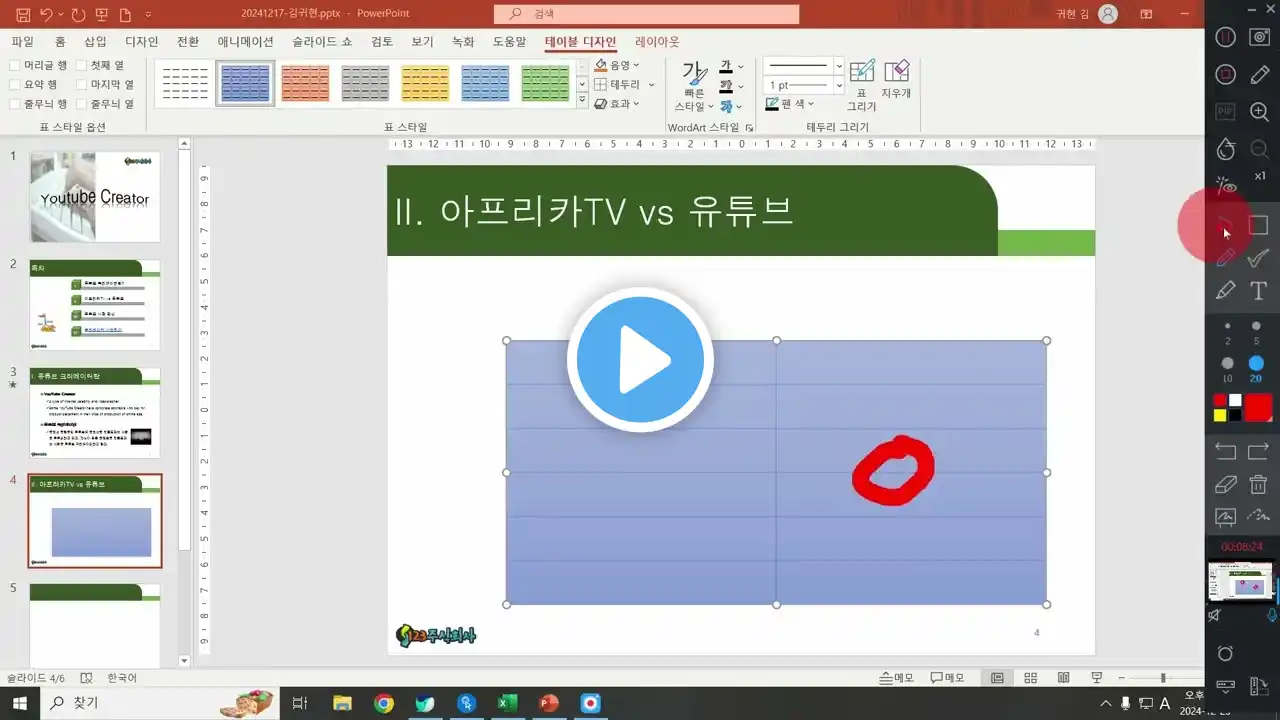The height and width of the screenshot is (720, 1280).
Task: Click the large red current color swatch
Action: pos(1258,407)
